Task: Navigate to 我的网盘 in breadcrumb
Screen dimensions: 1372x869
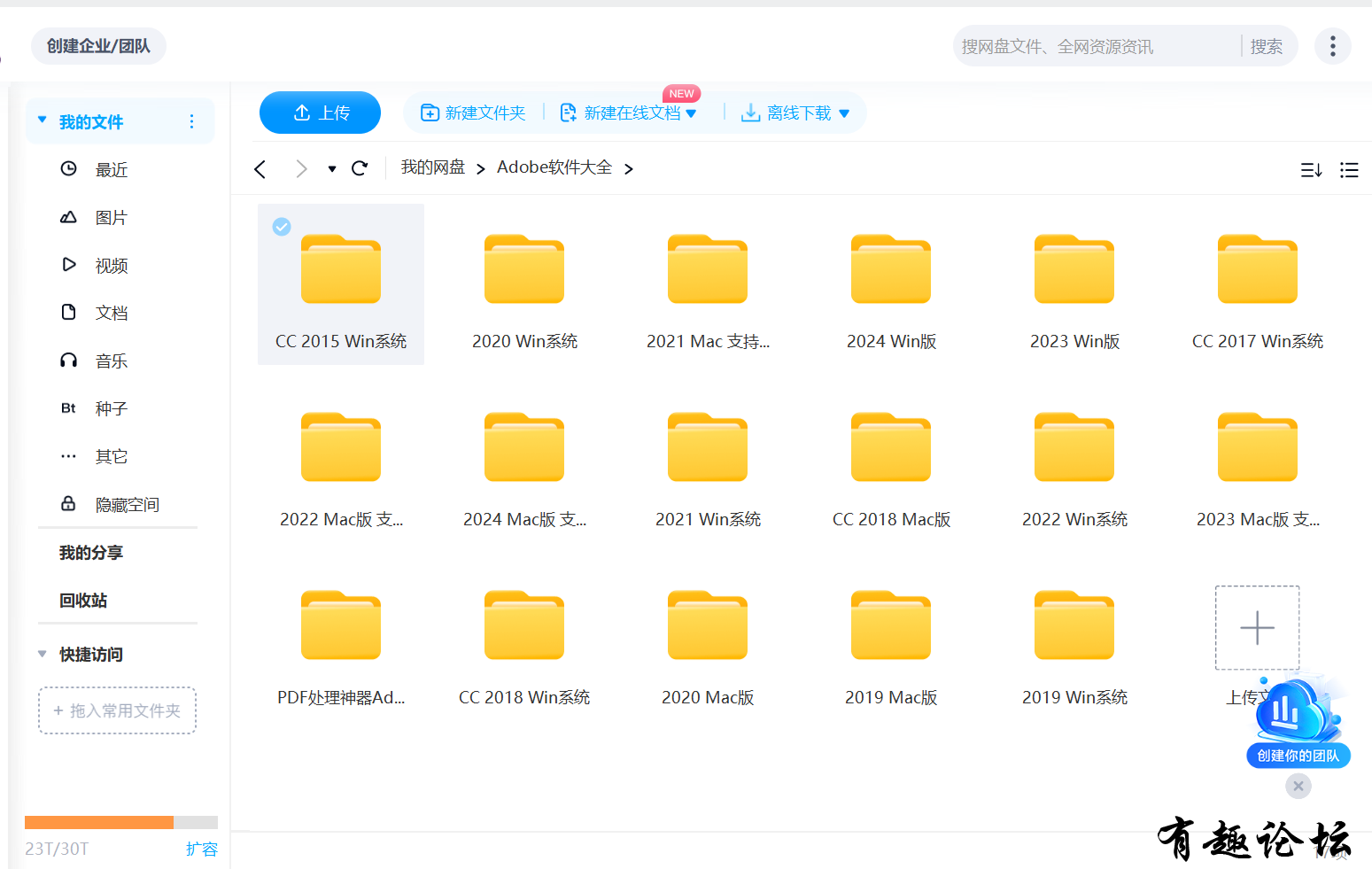Action: pyautogui.click(x=432, y=167)
